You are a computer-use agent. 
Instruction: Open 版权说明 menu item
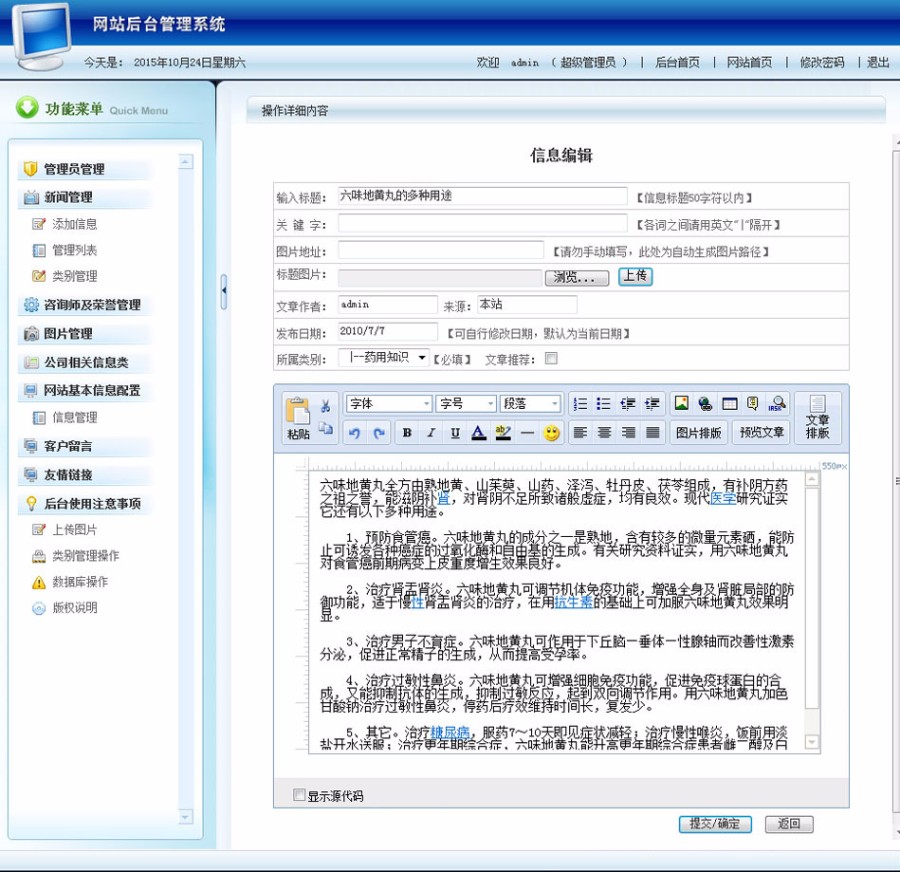(75, 607)
